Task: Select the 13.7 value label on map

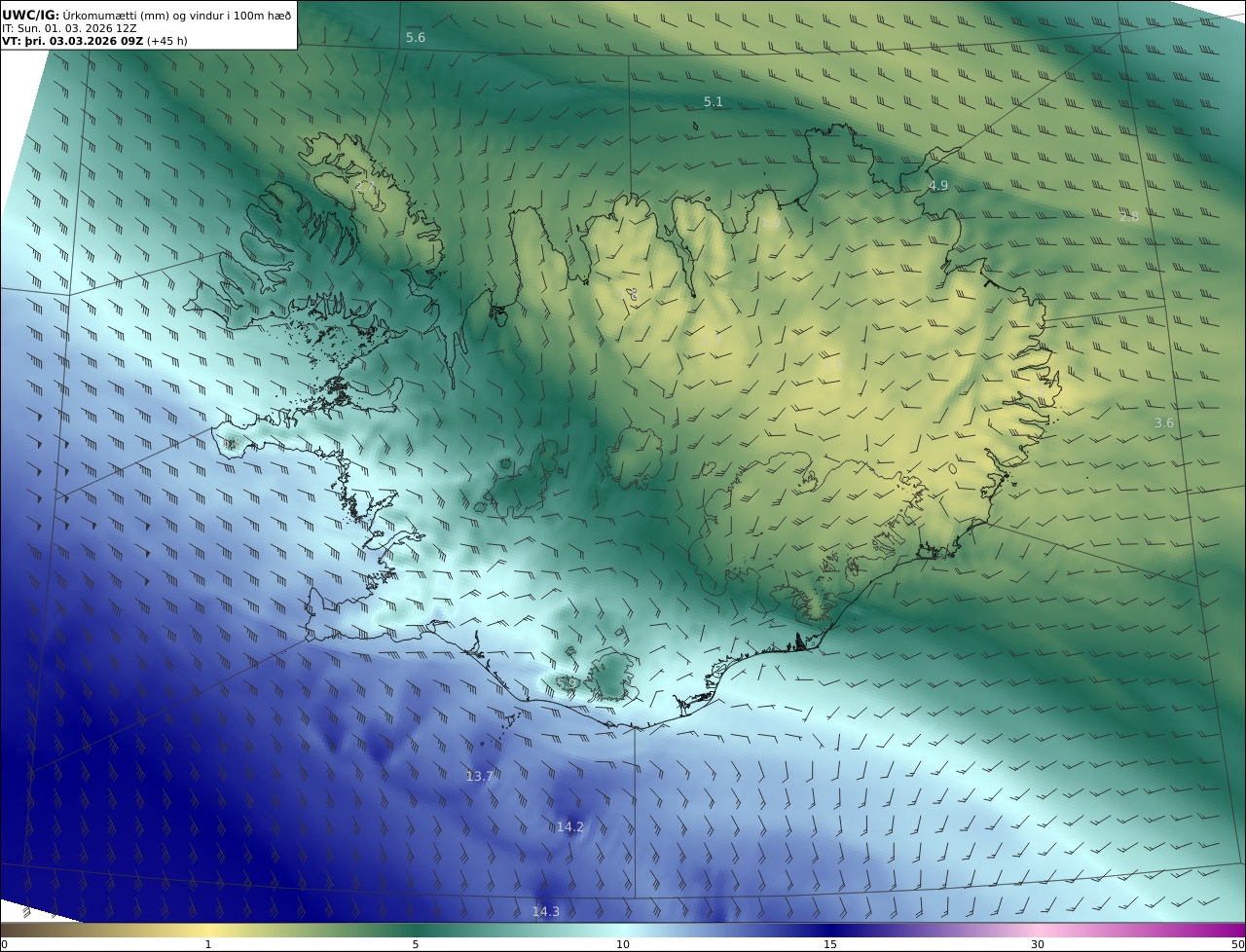Action: click(480, 776)
